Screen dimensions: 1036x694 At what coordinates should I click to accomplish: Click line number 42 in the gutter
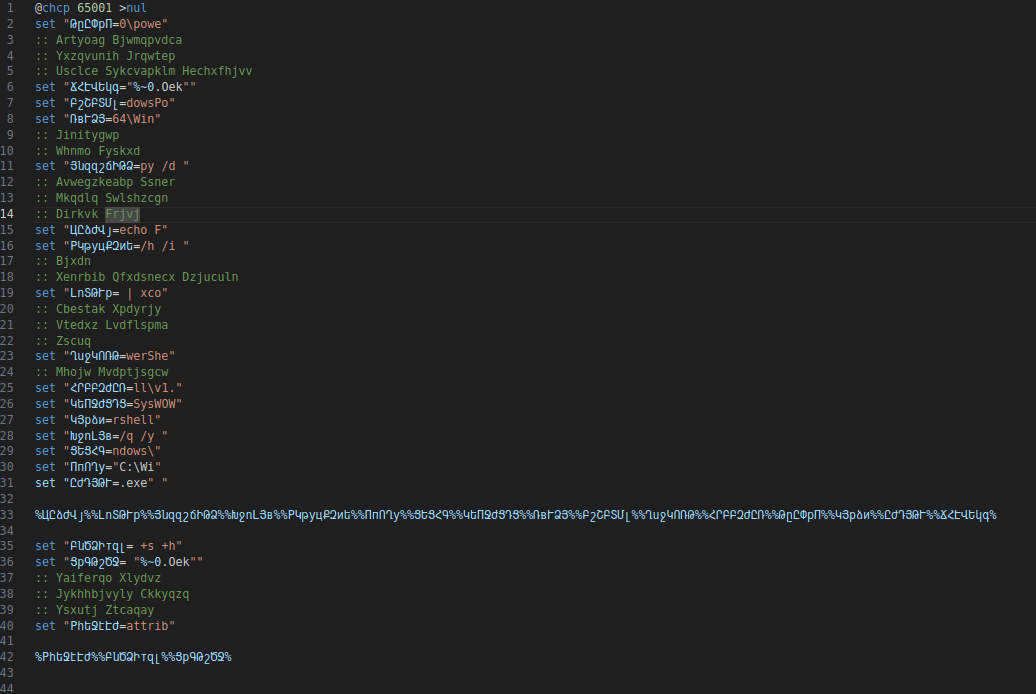click(10, 657)
